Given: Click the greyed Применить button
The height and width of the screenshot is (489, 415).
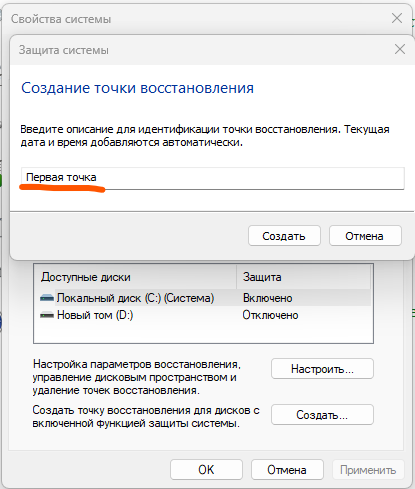Looking at the screenshot, I should tap(368, 470).
